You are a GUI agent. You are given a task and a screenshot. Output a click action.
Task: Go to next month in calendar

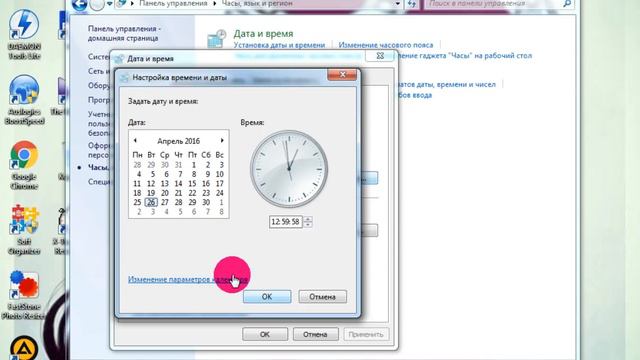tap(222, 140)
